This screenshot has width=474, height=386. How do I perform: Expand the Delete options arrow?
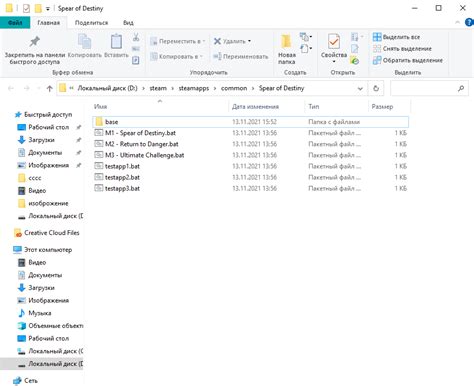coord(249,41)
